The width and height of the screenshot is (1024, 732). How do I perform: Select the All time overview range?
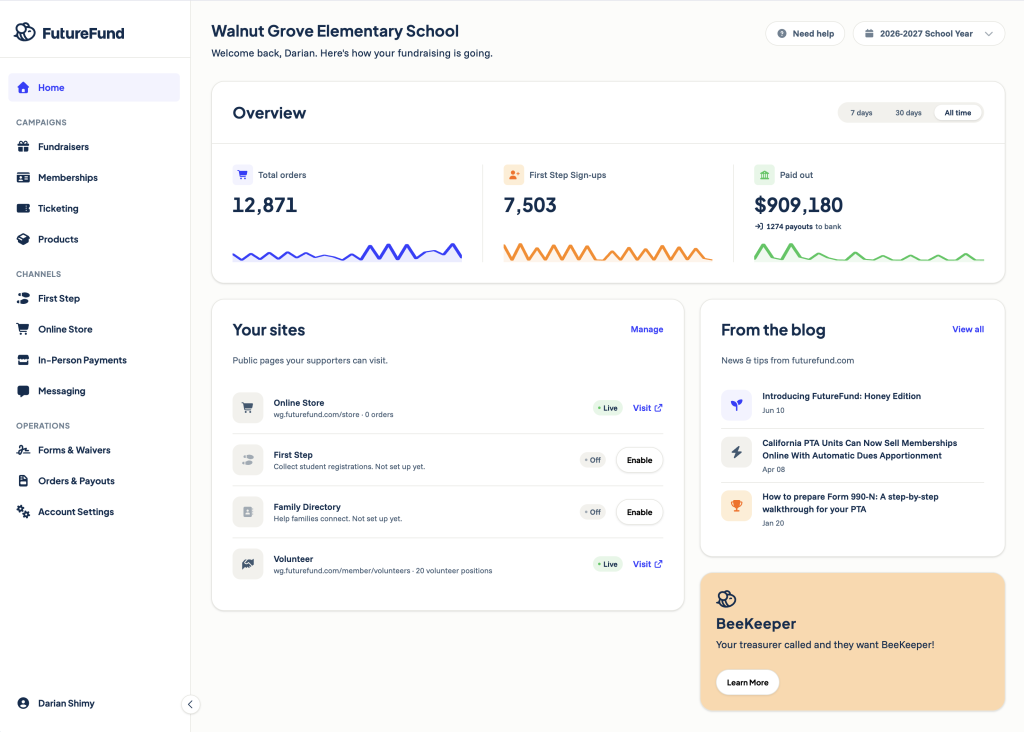click(957, 113)
